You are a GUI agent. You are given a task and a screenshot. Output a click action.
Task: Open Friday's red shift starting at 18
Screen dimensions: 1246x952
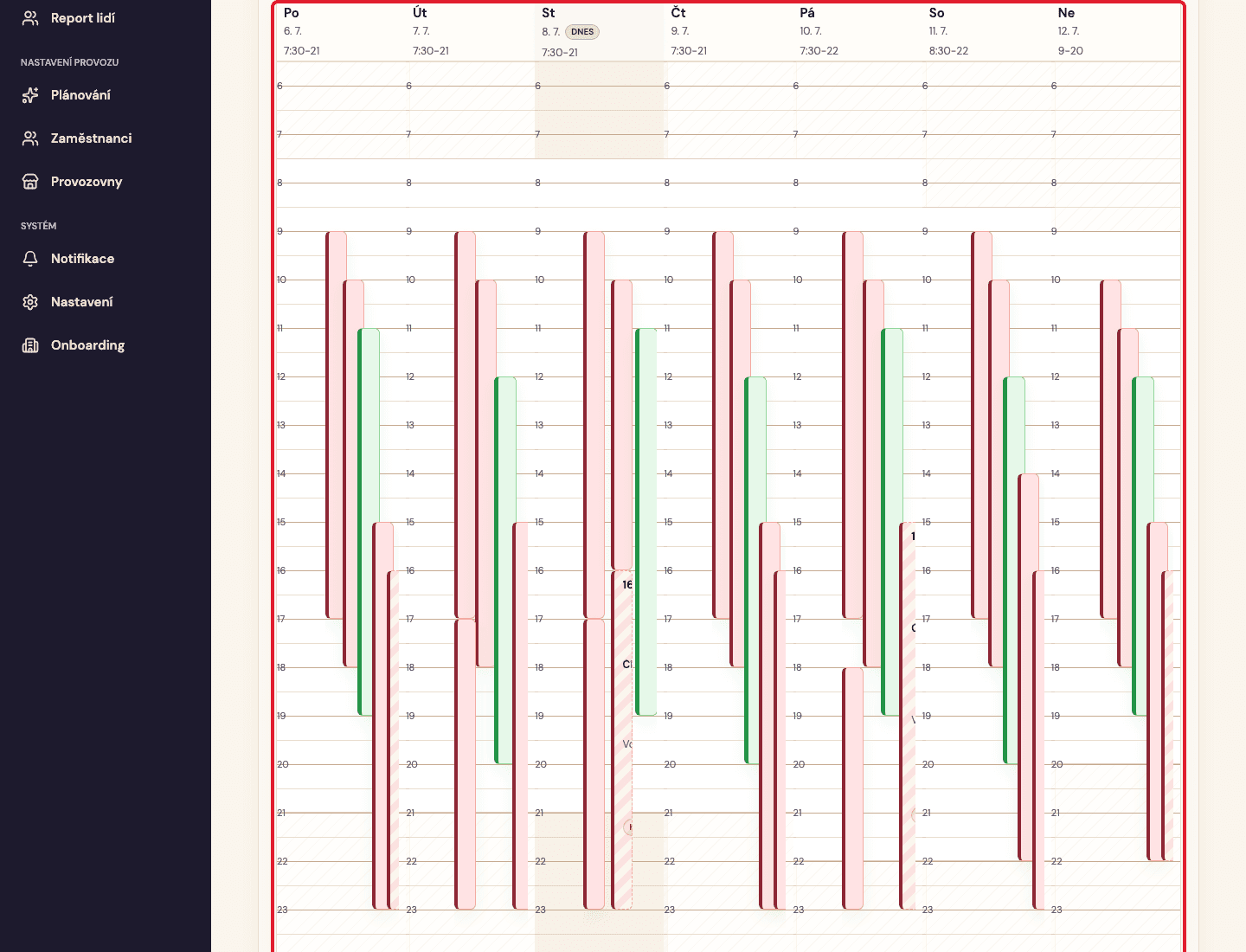(853, 788)
